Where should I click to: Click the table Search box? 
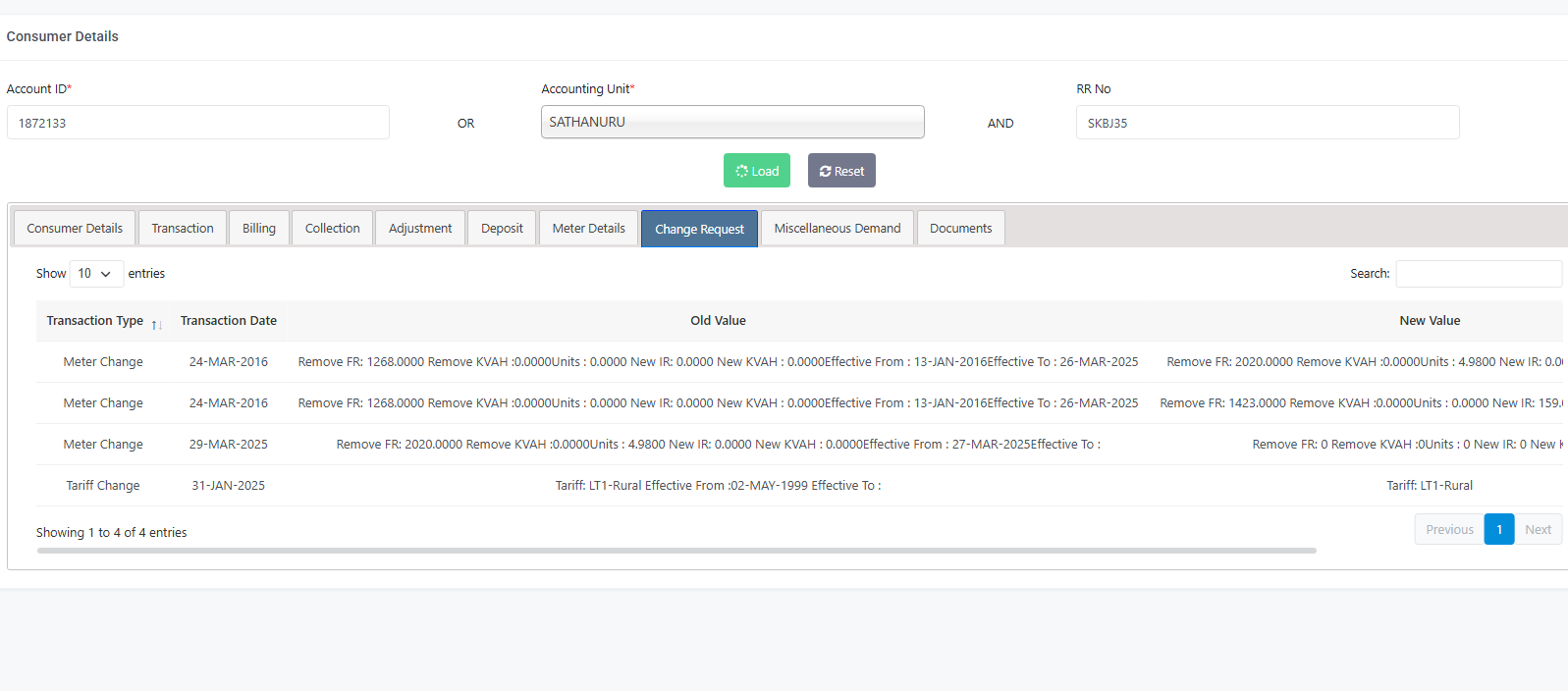tap(1479, 274)
